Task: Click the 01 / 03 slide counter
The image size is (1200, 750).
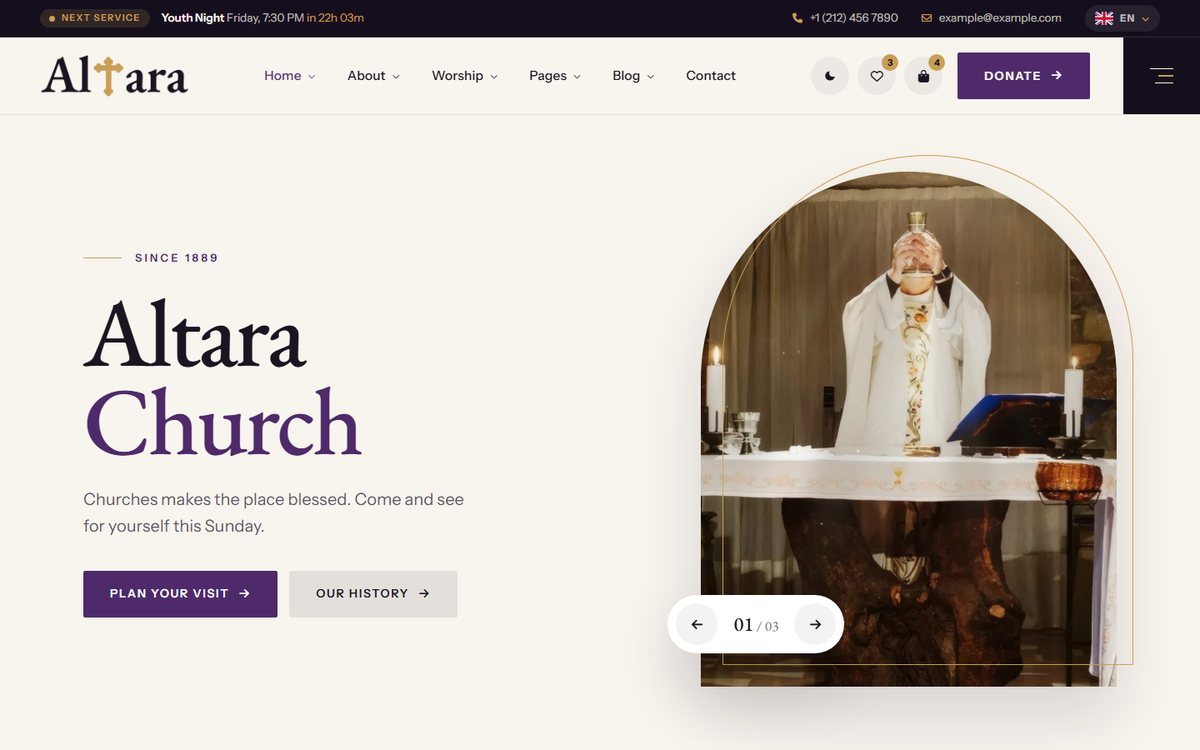Action: (756, 625)
